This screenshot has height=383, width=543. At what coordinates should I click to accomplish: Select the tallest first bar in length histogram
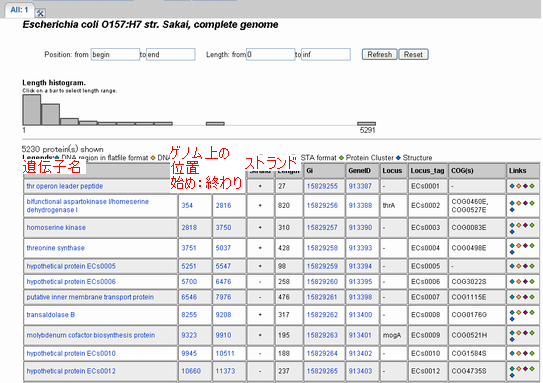(32, 110)
